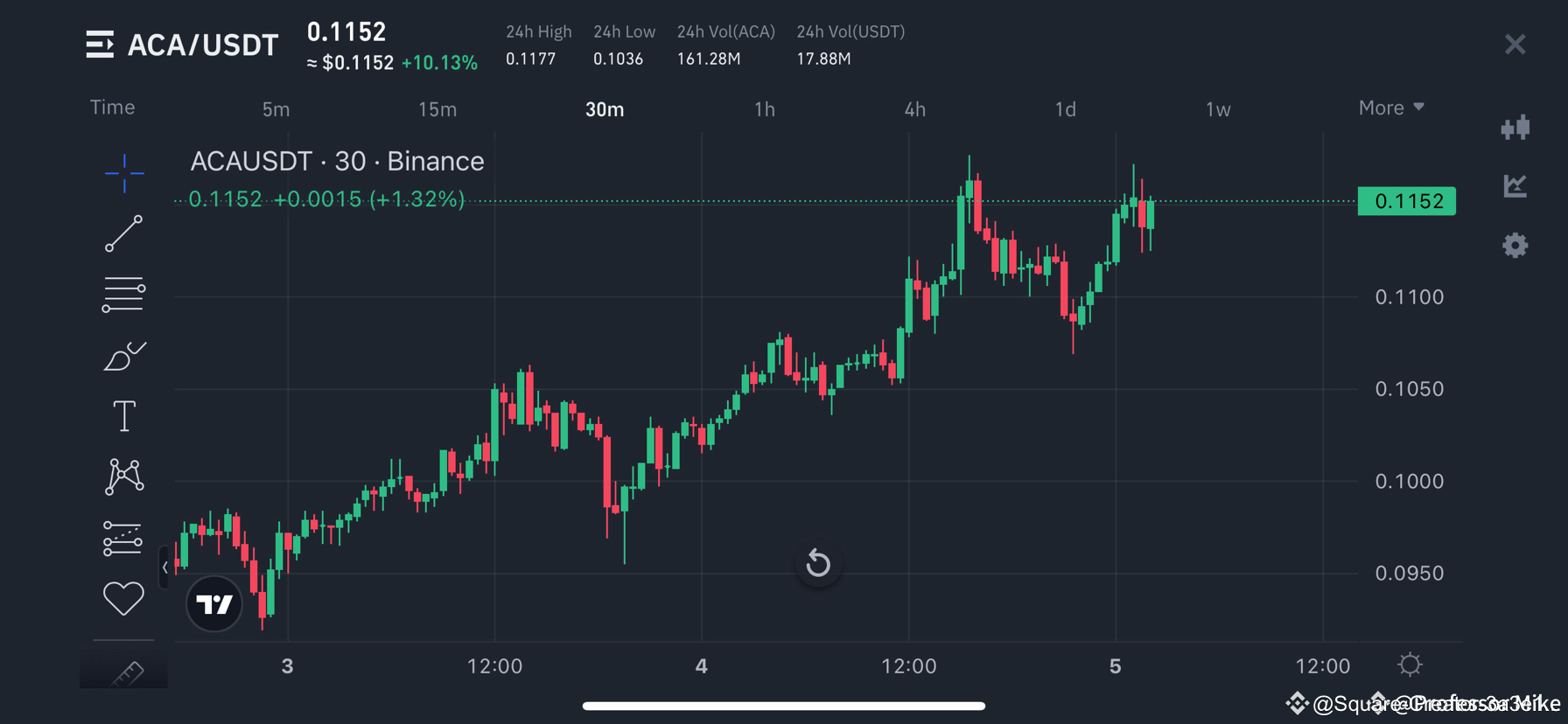Screen dimensions: 1568x724
Task: Choose the XABCD pattern tool
Action: click(x=123, y=477)
